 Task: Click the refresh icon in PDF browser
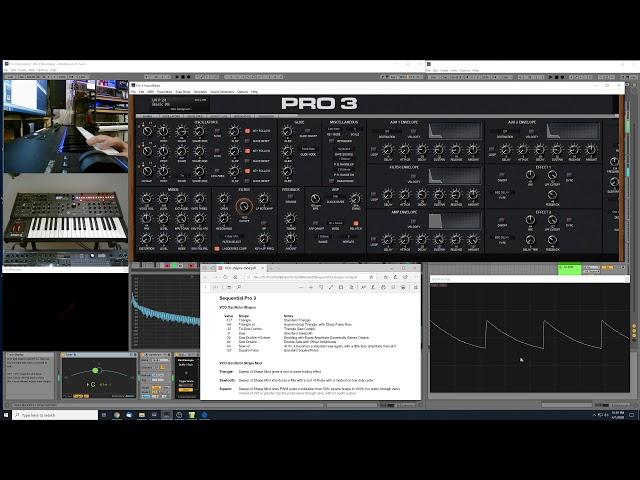(x=225, y=277)
